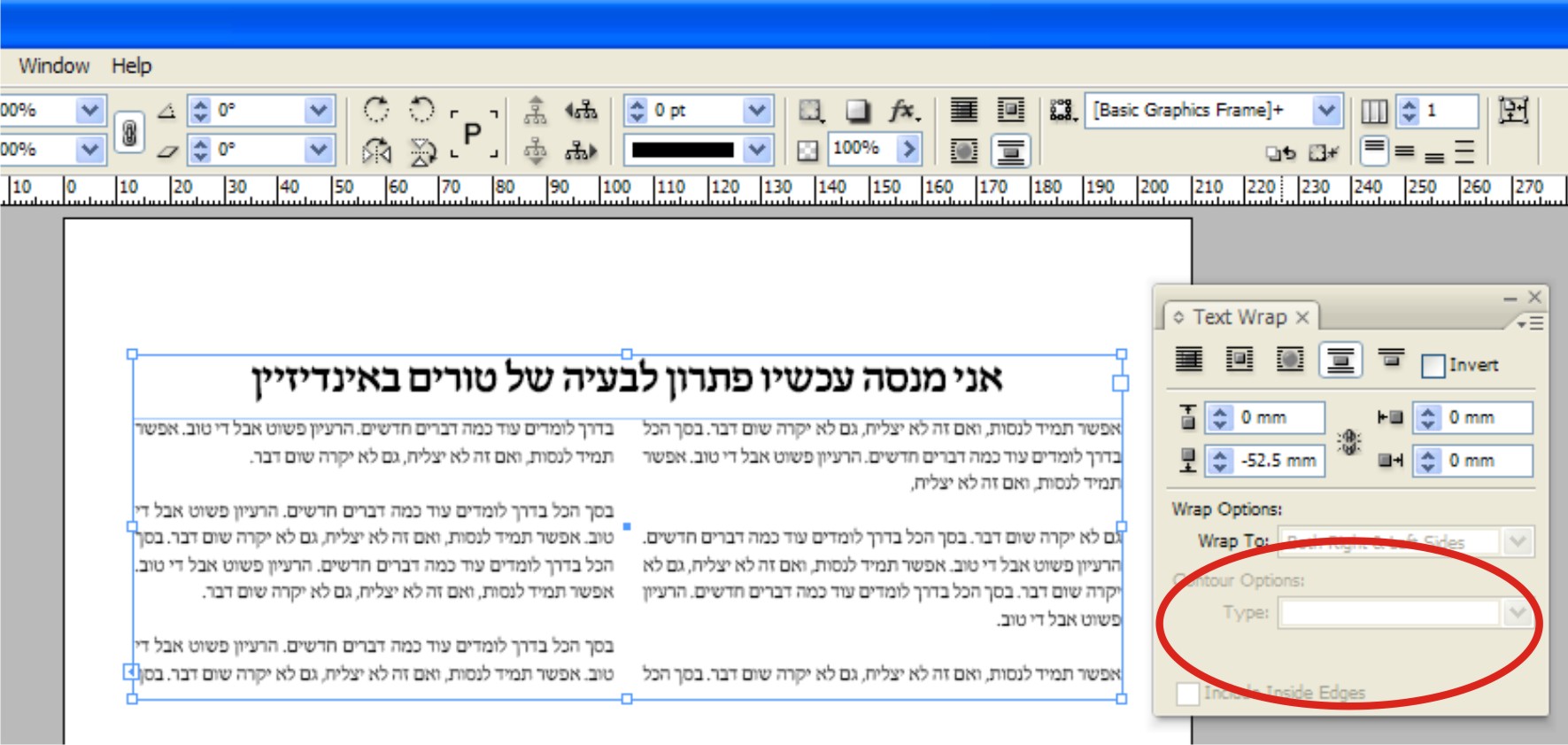Viewport: 1568px width, 745px height.
Task: Close the Text Wrap tab
Action: 1302,317
